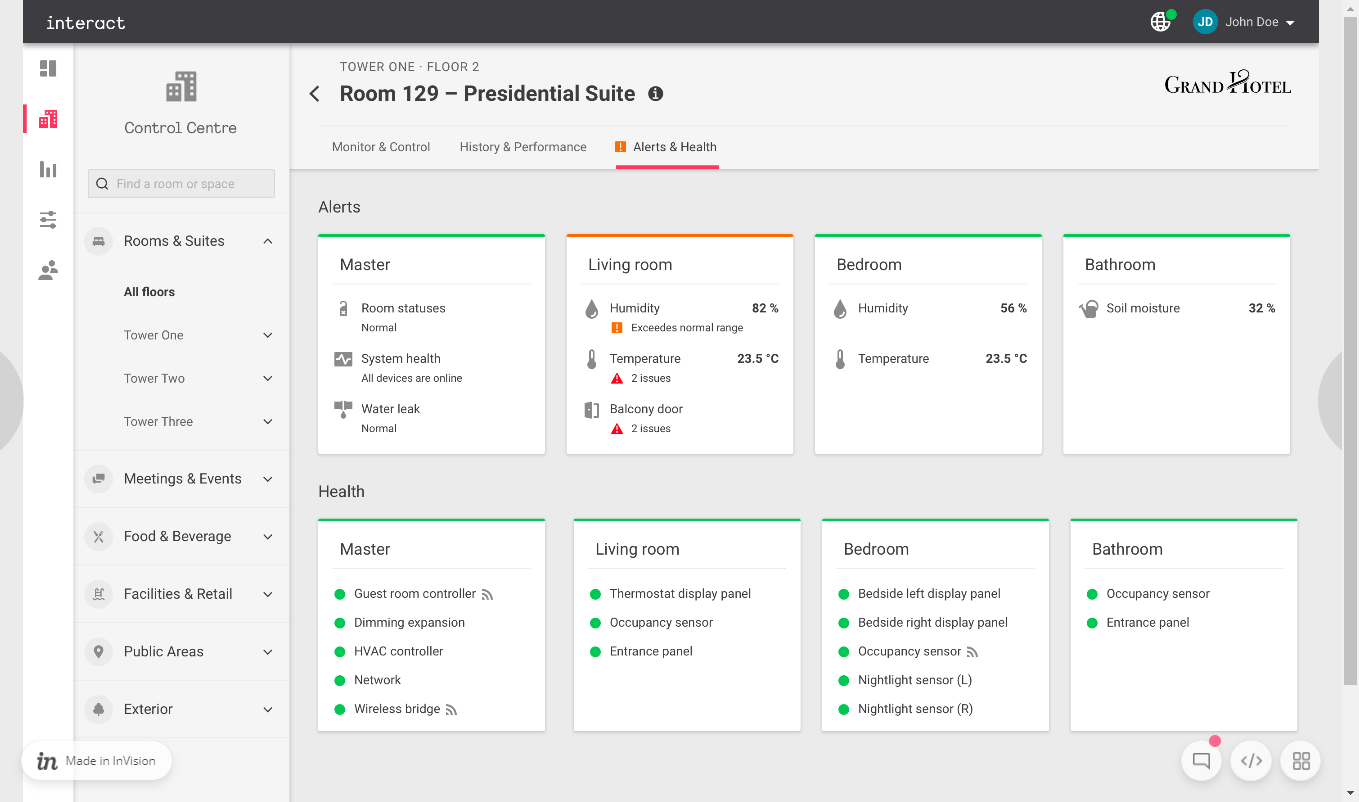Expand the Meetings & Events section
The height and width of the screenshot is (802, 1359).
tap(267, 479)
